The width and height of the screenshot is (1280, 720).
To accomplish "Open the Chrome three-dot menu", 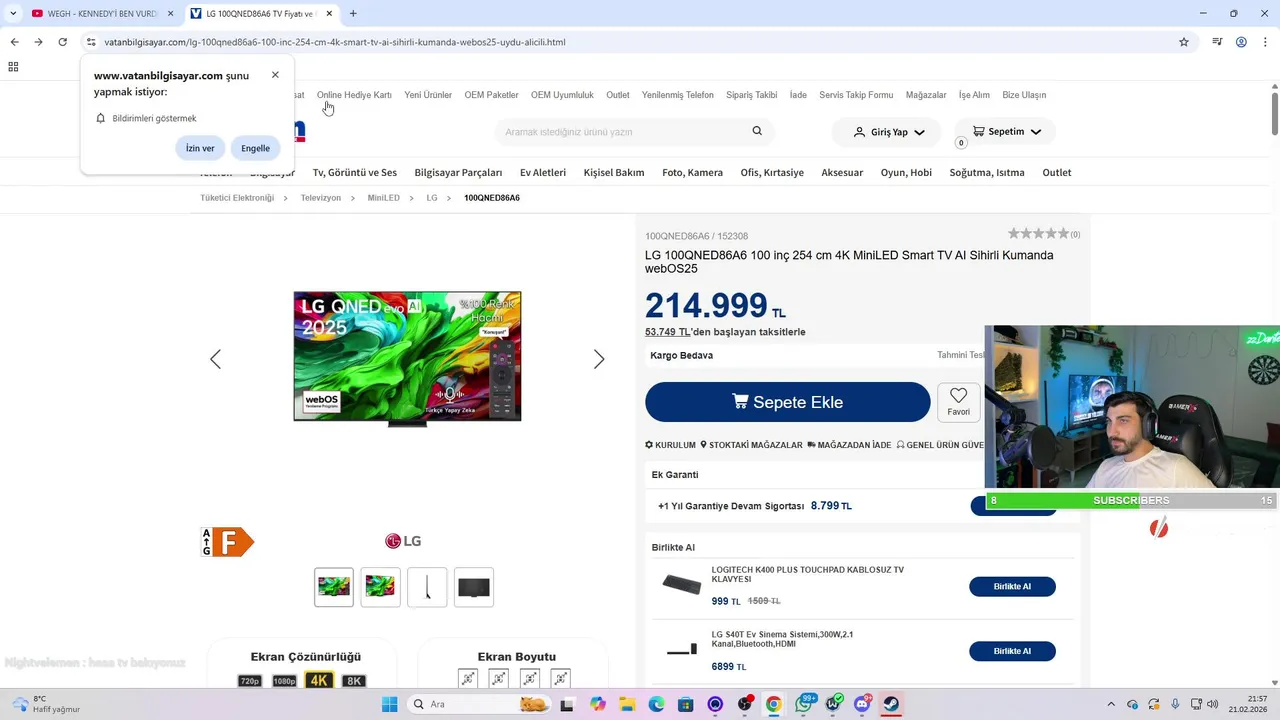I will [1265, 42].
